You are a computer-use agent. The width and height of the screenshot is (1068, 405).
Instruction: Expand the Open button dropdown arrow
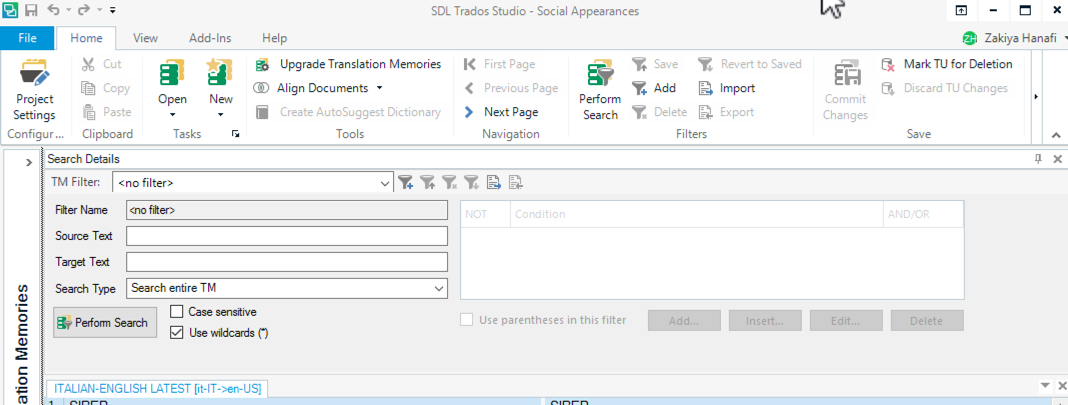coord(172,115)
